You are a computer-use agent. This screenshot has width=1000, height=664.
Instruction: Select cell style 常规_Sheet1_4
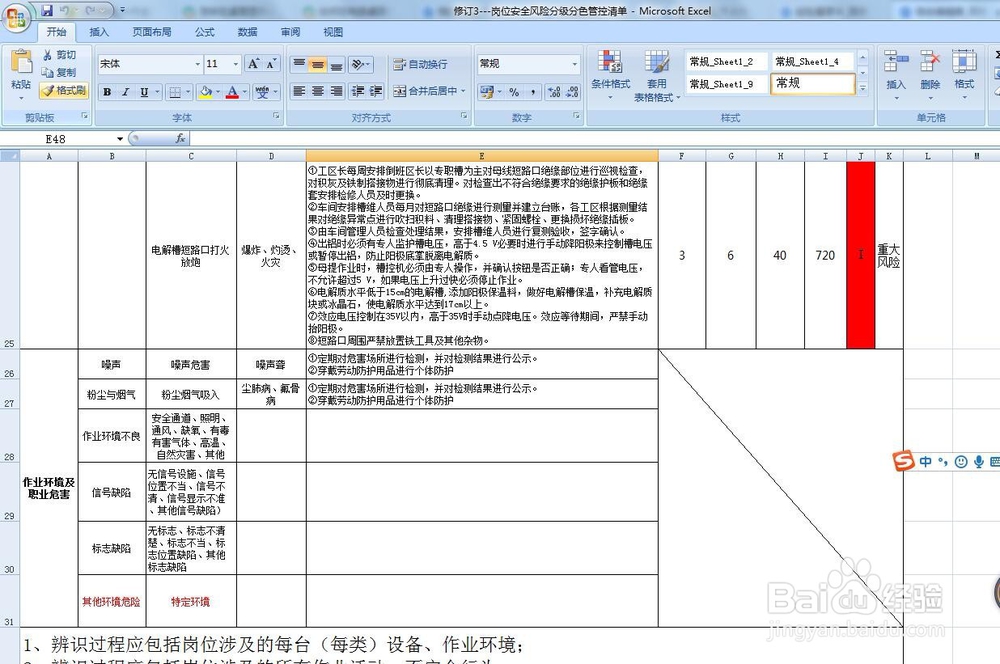coord(812,62)
